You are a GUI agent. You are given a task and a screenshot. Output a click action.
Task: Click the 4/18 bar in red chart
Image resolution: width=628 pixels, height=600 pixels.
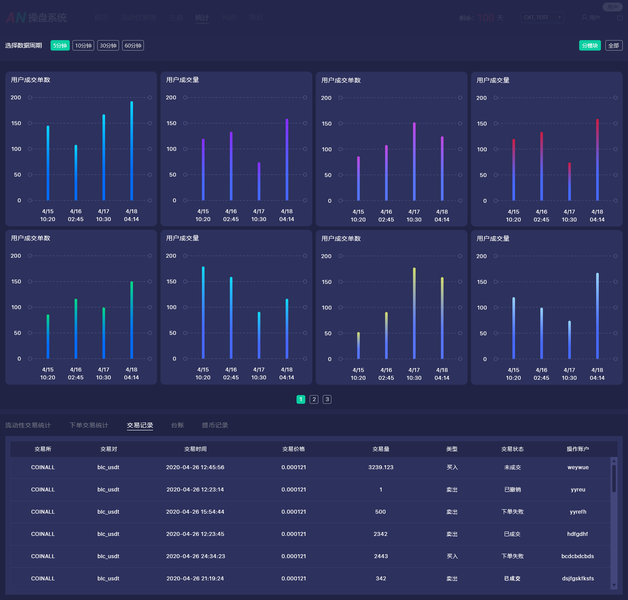pos(597,160)
